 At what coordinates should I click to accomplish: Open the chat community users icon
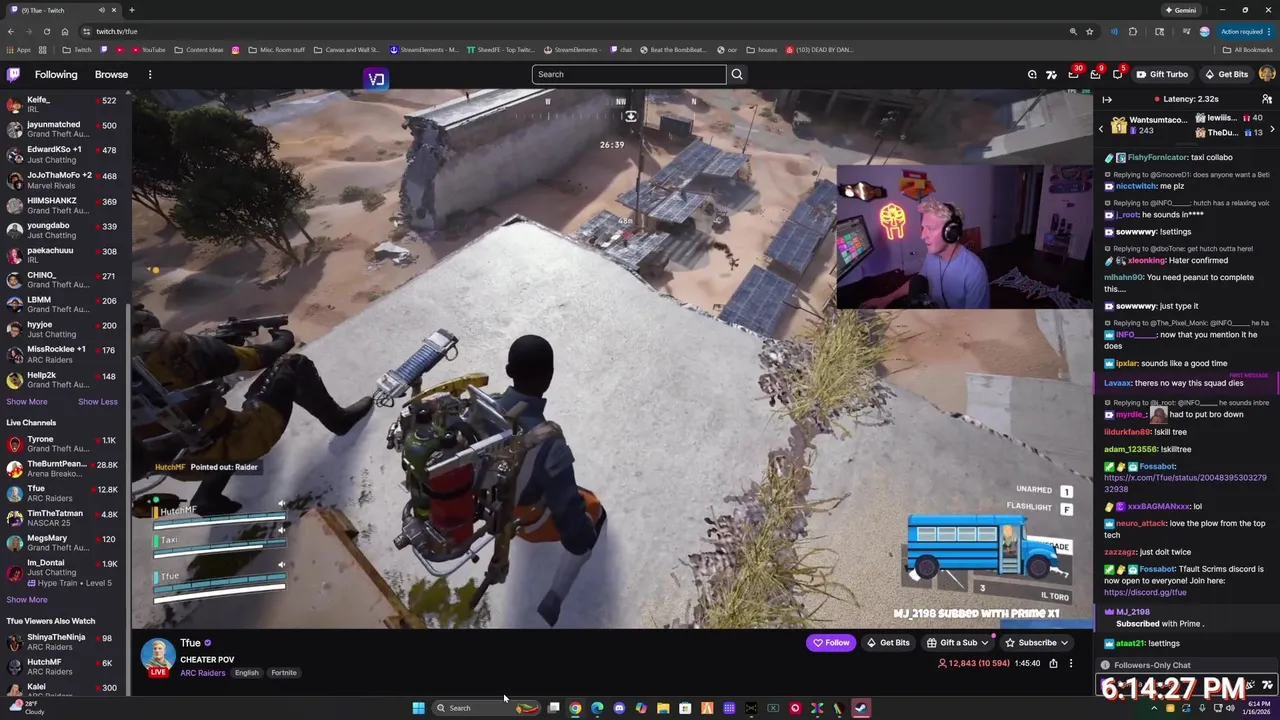click(x=1266, y=99)
